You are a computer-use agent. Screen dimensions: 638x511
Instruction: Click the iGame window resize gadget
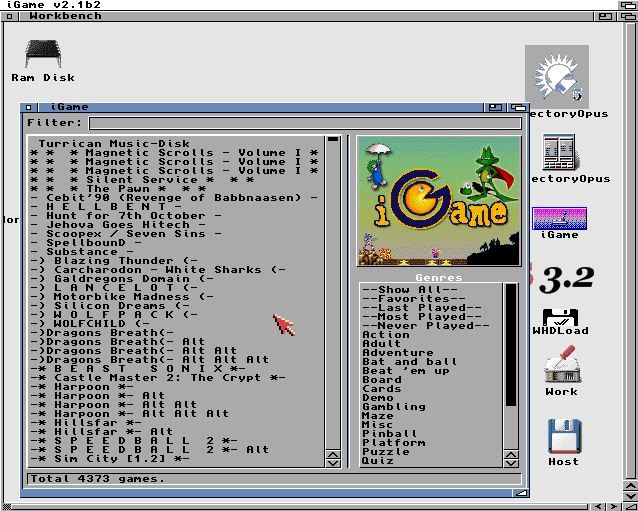click(x=521, y=493)
